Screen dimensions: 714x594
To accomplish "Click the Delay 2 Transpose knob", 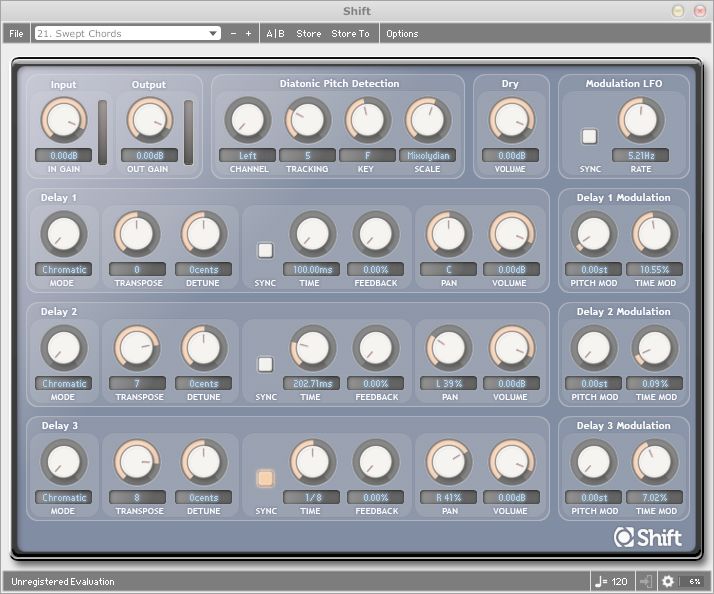I will [137, 348].
